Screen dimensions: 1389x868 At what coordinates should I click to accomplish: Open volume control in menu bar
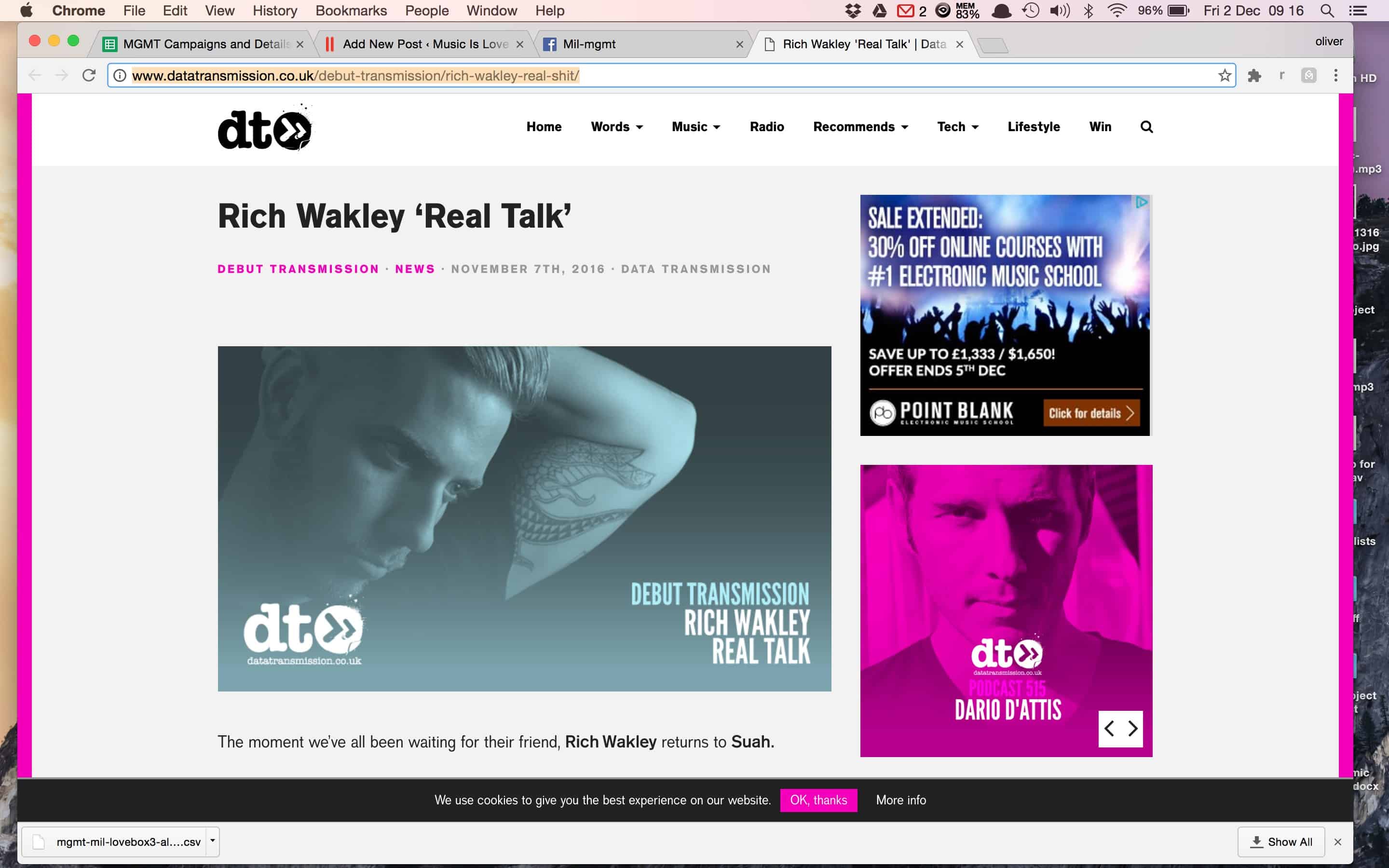[x=1060, y=11]
